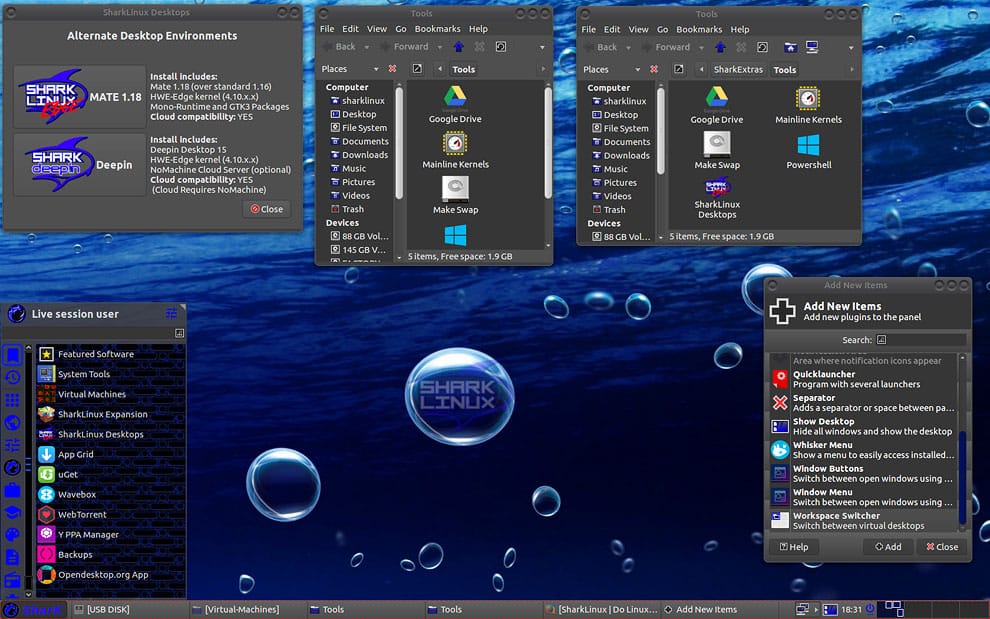
Task: Open Forward history arrow in right Tools window
Action: point(701,48)
